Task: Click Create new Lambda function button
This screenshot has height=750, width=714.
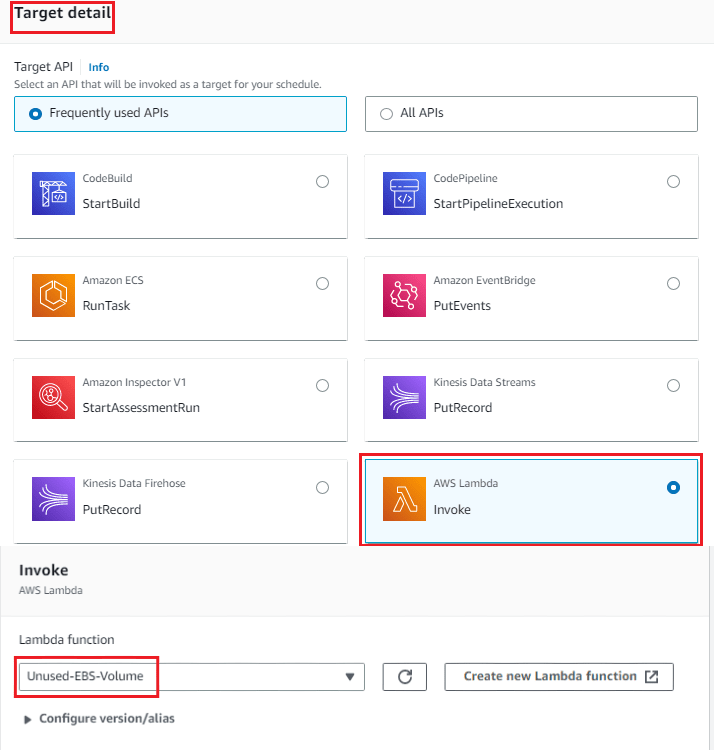Action: 559,676
